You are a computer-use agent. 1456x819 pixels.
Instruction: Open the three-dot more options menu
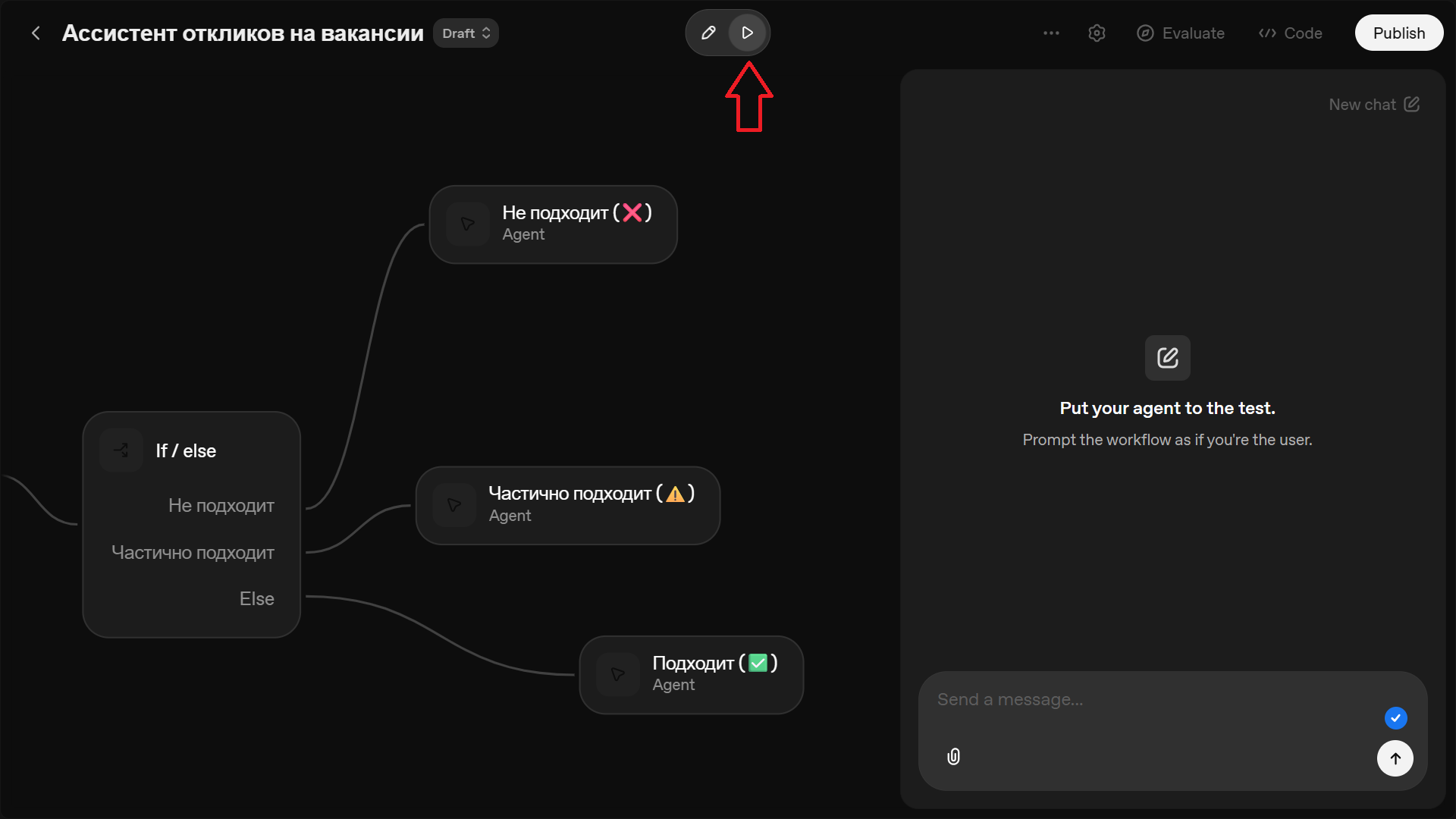click(x=1051, y=33)
